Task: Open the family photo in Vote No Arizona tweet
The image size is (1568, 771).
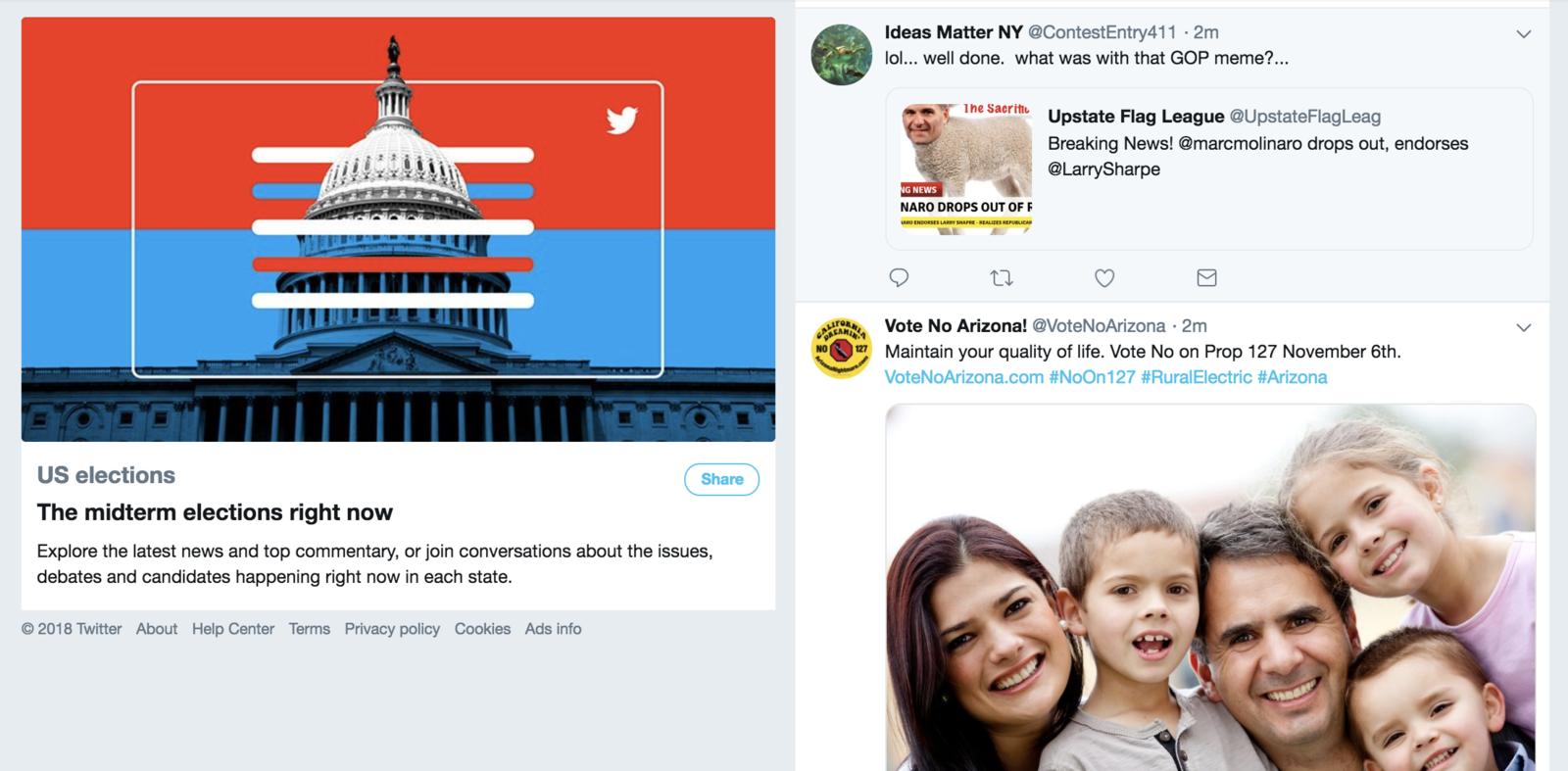Action: click(1210, 588)
